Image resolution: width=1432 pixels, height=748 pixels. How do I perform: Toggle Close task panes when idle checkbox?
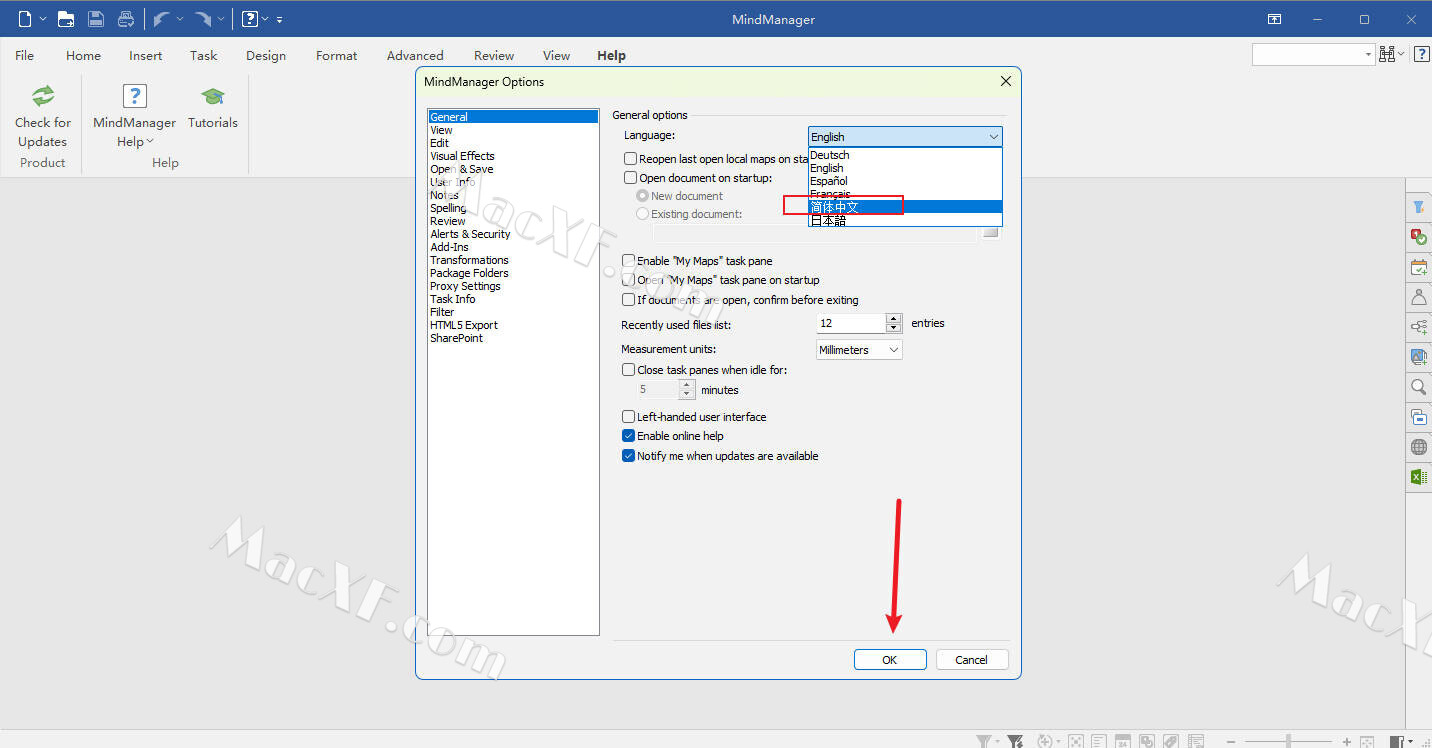[628, 370]
